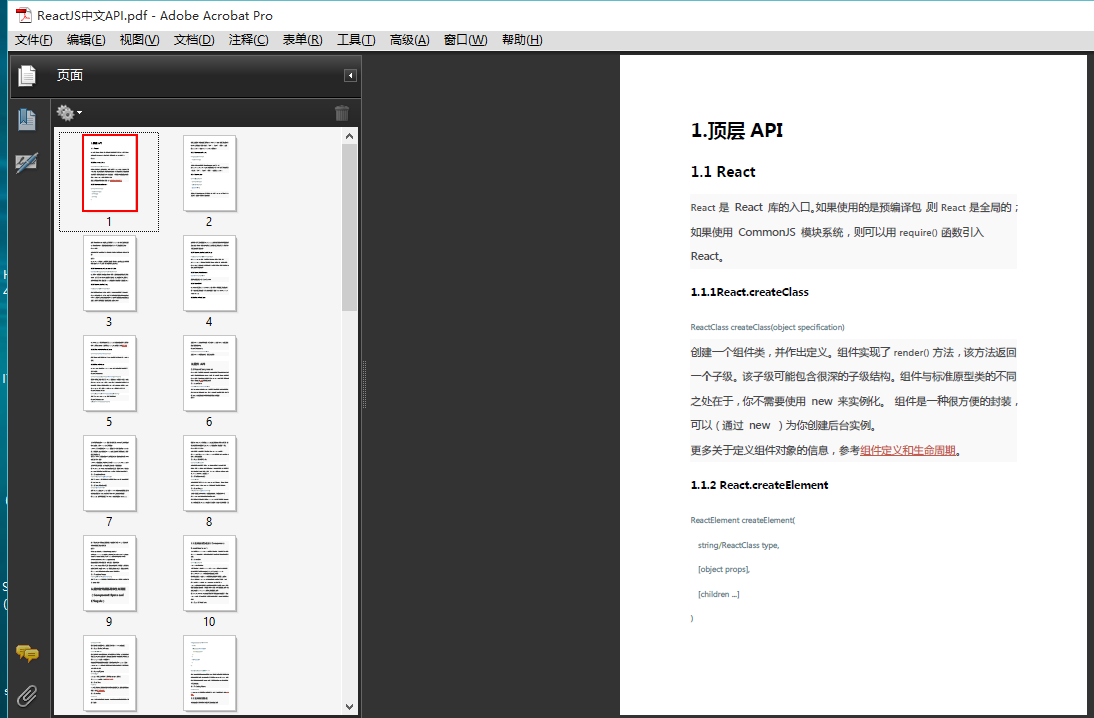Select page 3 thumbnail
The width and height of the screenshot is (1094, 718).
[x=110, y=273]
